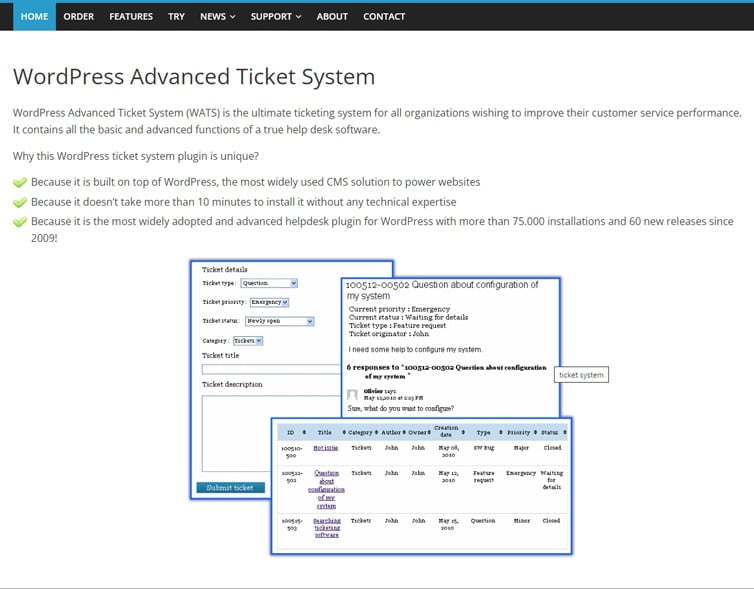Screen dimensions: 754x589
Task: Open the Ticket status Newly open dropdown
Action: pyautogui.click(x=279, y=321)
